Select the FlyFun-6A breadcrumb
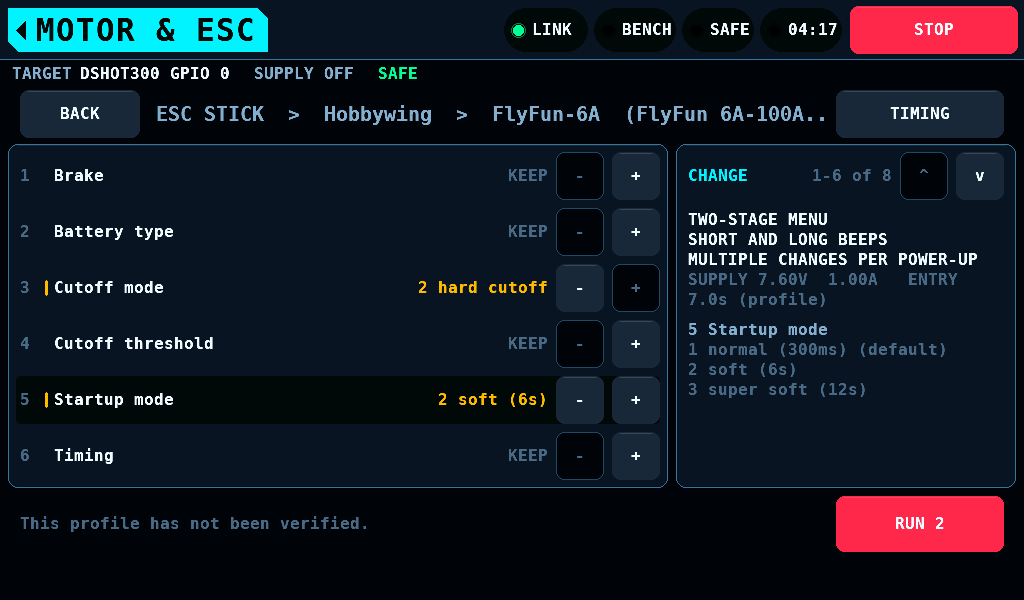 pos(546,114)
